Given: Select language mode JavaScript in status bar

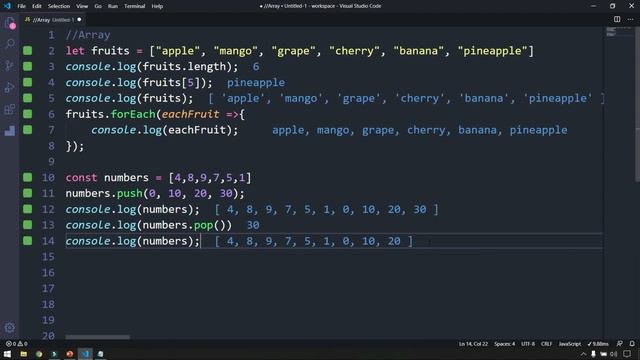Looking at the screenshot, I should (x=570, y=344).
